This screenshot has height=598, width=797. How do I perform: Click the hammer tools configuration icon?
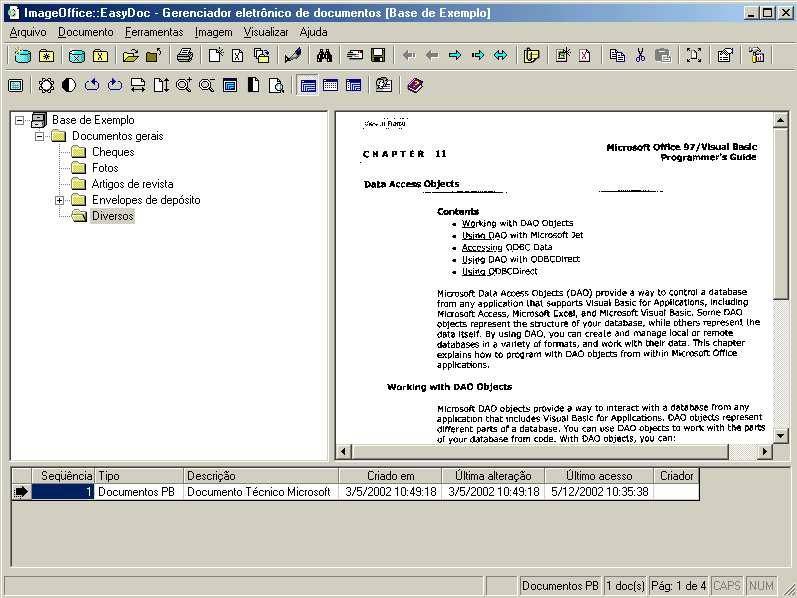click(756, 55)
